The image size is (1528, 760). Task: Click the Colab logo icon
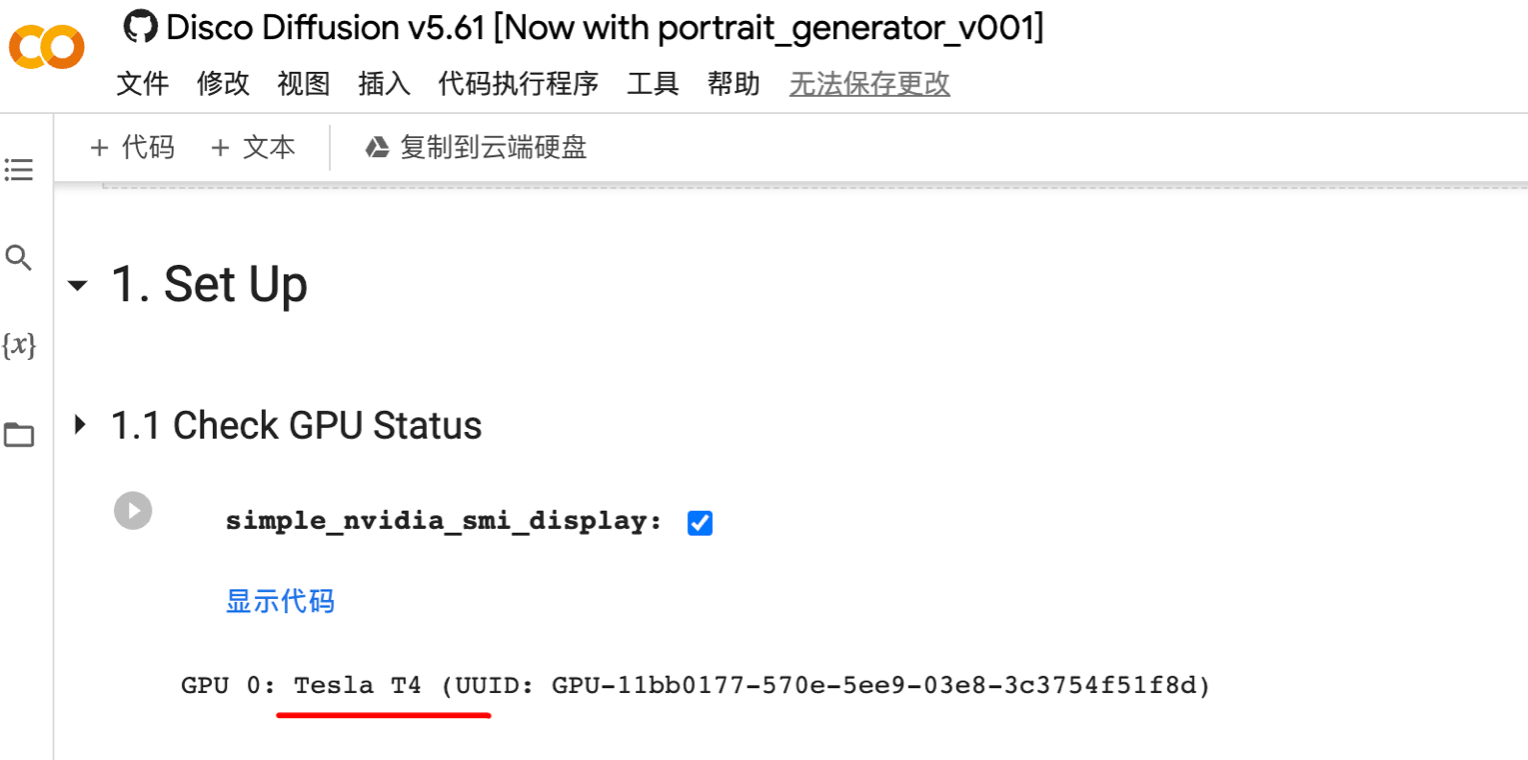pyautogui.click(x=47, y=46)
